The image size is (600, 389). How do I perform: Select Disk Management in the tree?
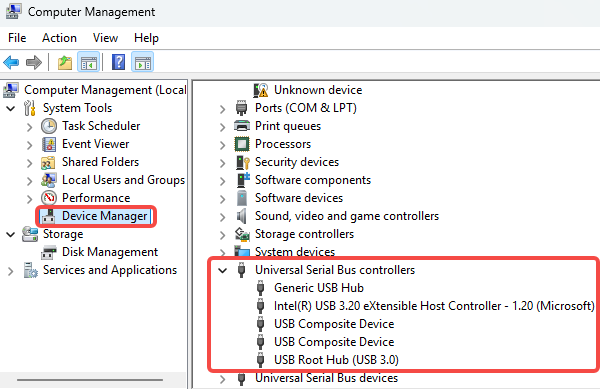point(110,252)
